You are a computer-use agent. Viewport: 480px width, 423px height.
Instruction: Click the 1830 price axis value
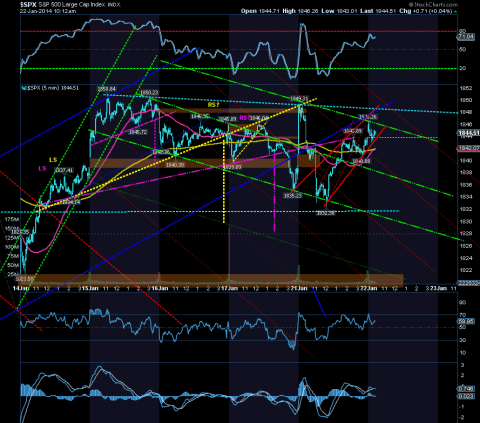pyautogui.click(x=466, y=221)
